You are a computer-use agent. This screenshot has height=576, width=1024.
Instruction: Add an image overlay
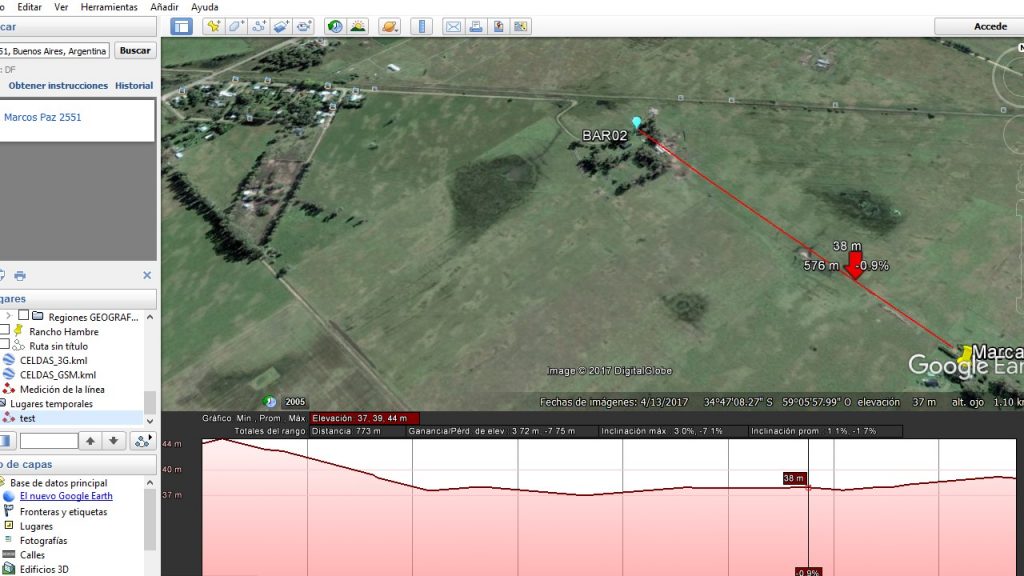(281, 26)
